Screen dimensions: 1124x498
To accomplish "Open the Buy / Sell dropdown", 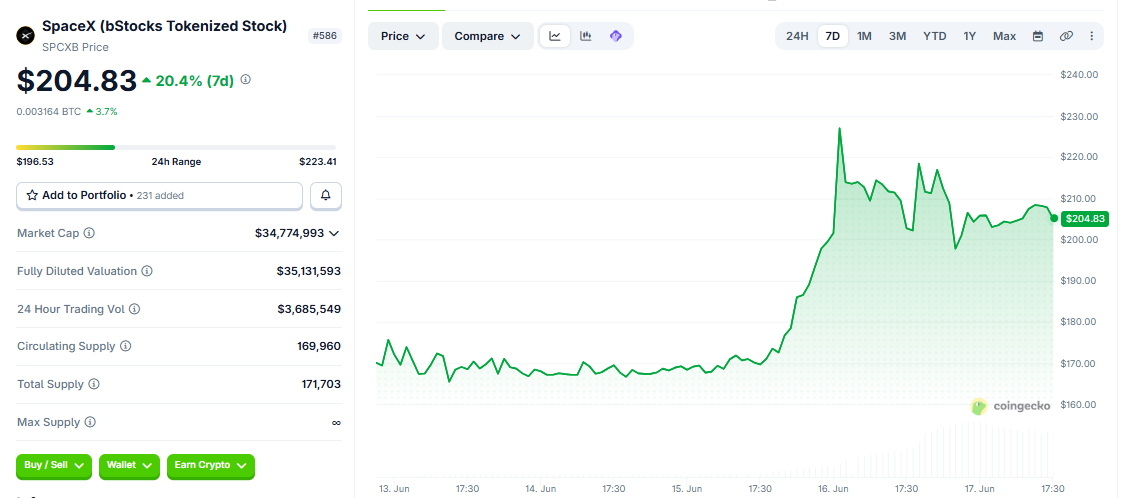I will coord(54,466).
